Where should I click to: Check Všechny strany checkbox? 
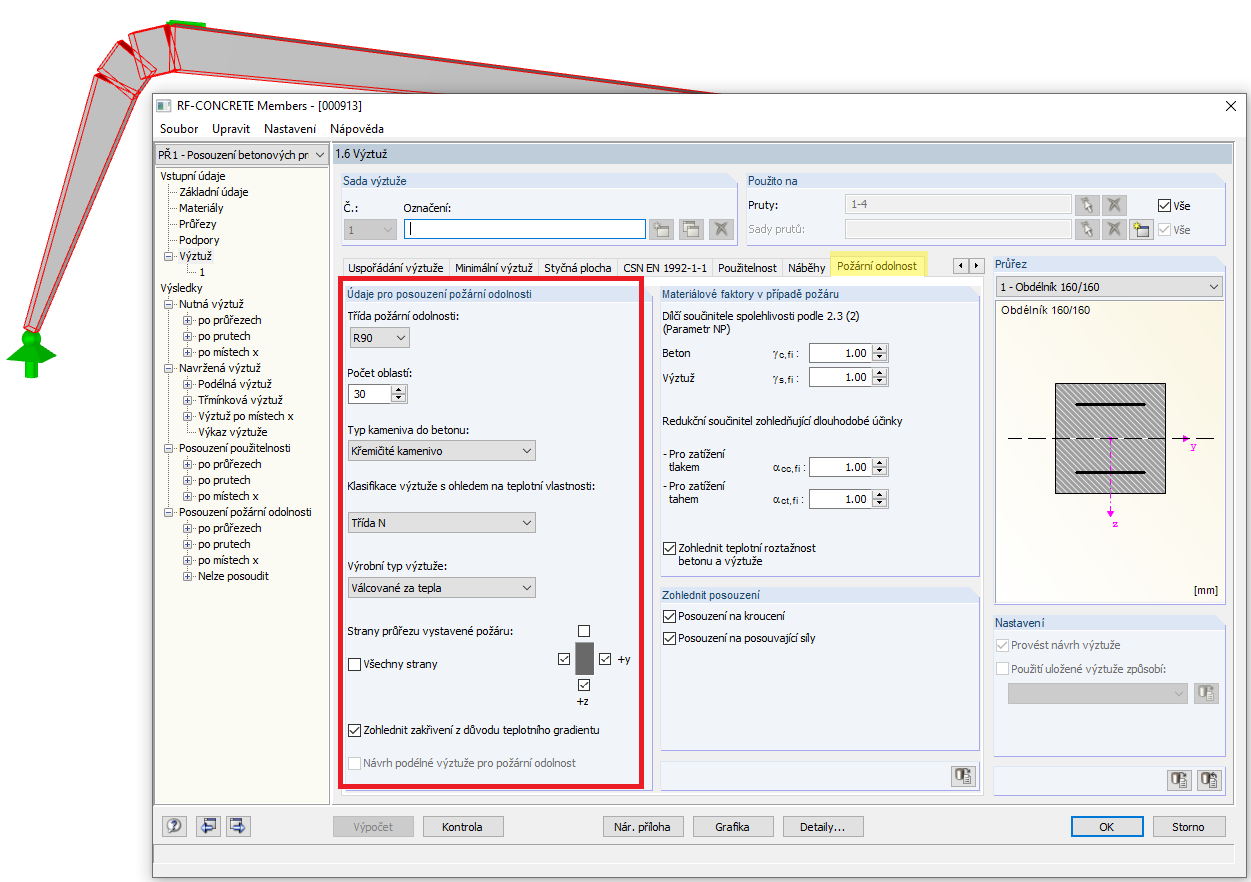(354, 664)
